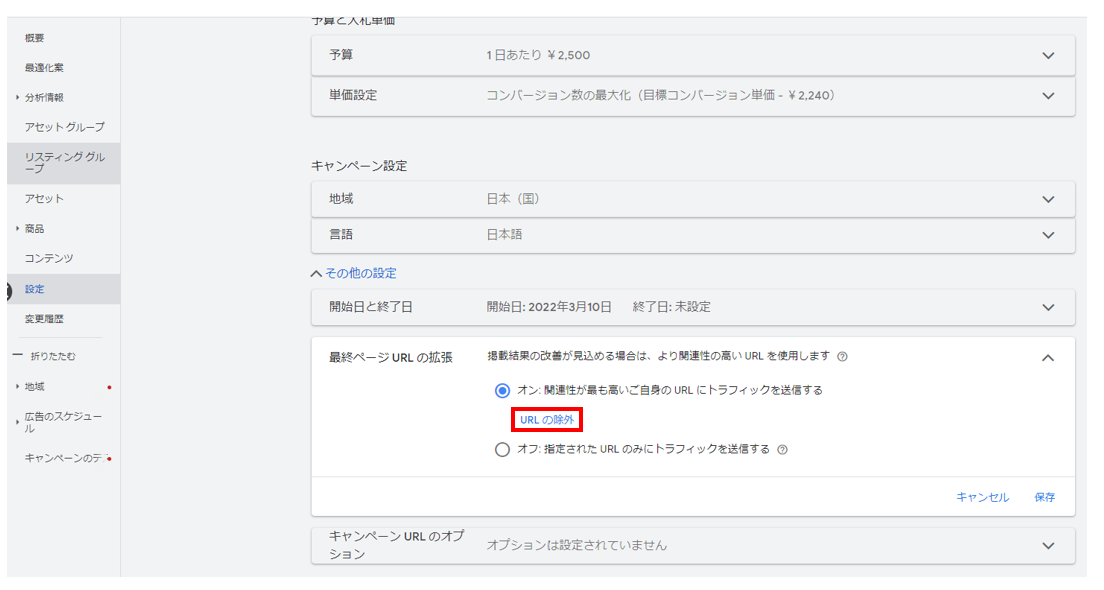This screenshot has height=590, width=1104.
Task: Click 保存 button
Action: click(1045, 497)
